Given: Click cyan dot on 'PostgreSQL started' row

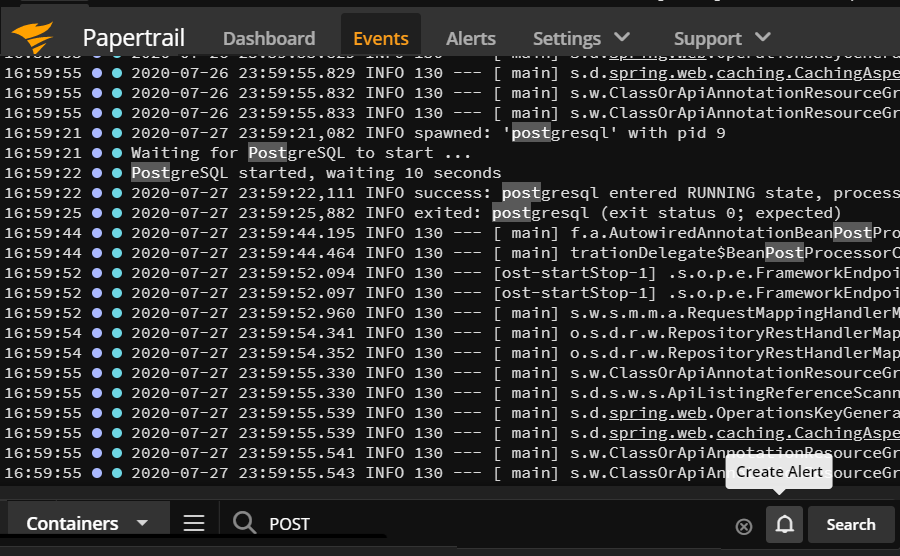Looking at the screenshot, I should tap(117, 173).
